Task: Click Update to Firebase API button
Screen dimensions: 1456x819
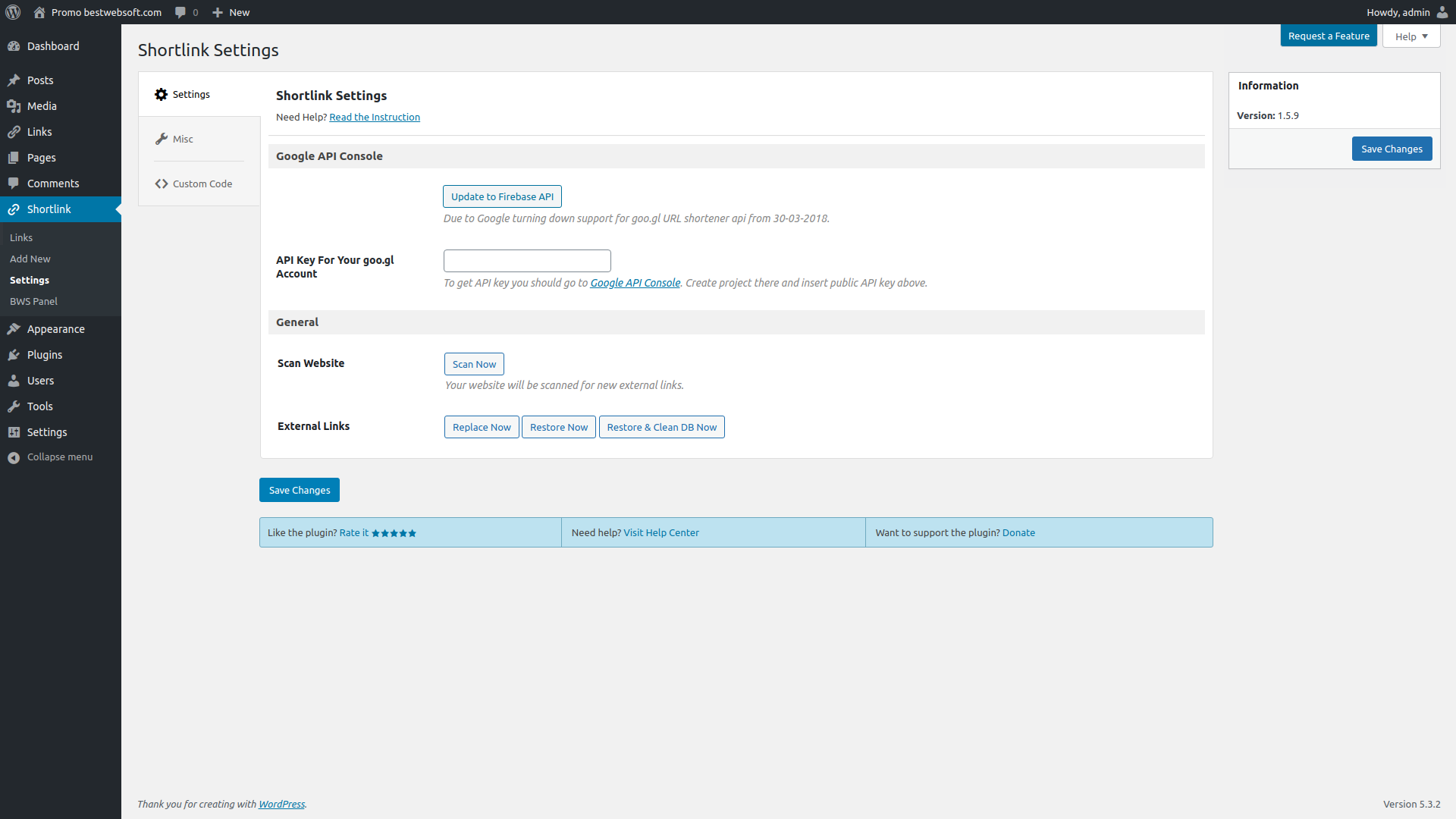Action: [x=502, y=196]
